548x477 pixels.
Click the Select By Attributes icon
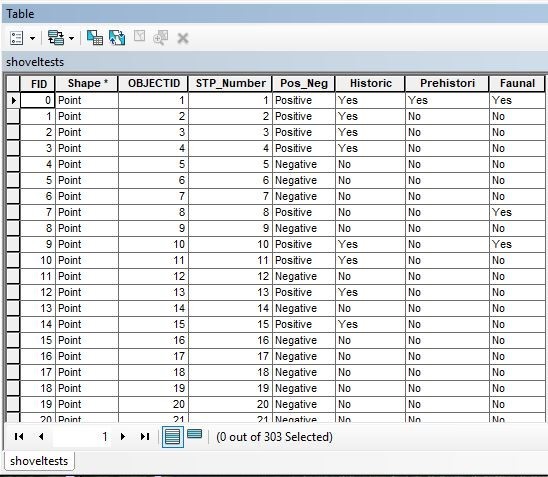(95, 38)
